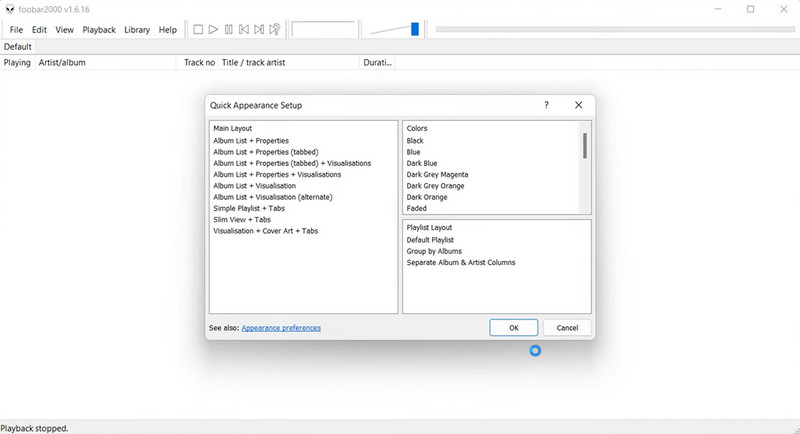Click the Title / track artist column header
This screenshot has width=800, height=434.
289,63
